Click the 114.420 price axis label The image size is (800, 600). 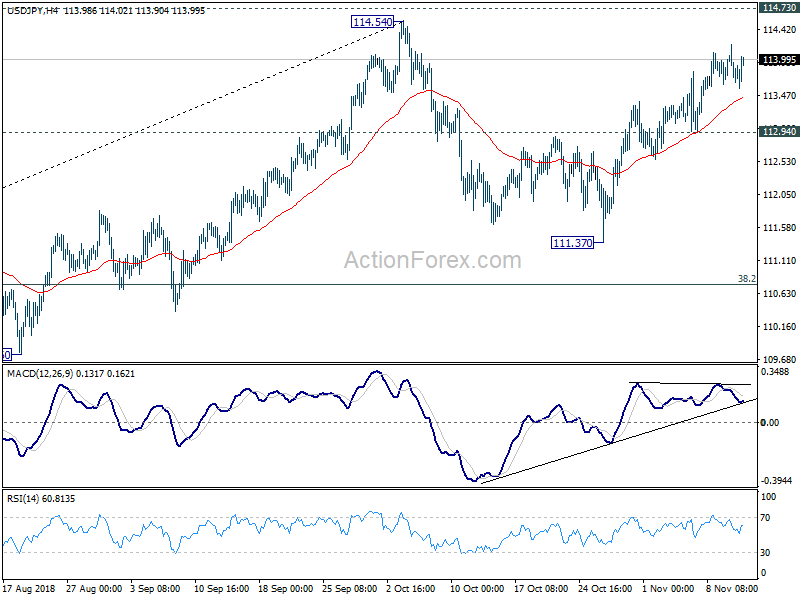point(779,30)
